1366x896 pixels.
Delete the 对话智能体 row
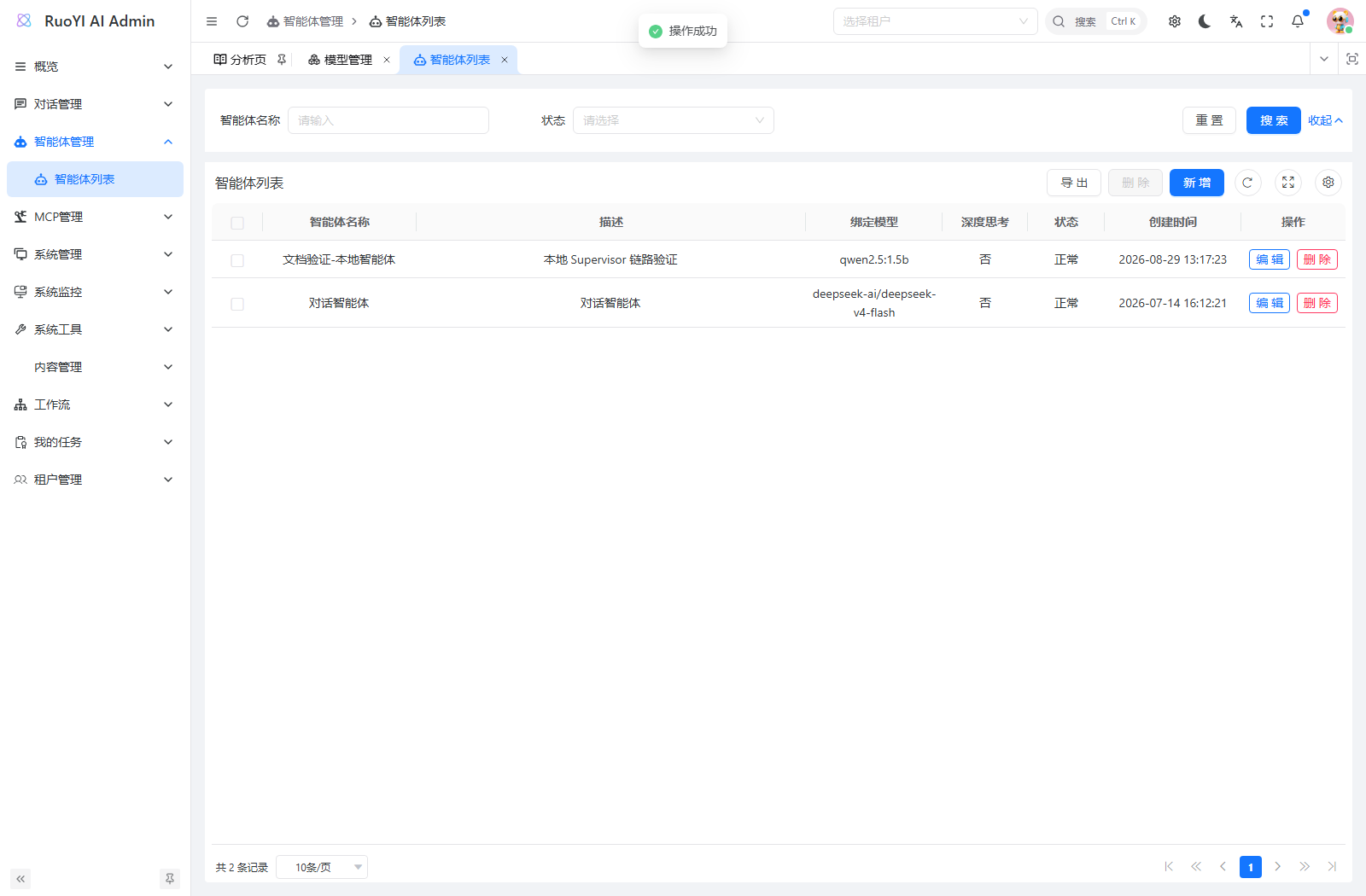[x=1317, y=303]
